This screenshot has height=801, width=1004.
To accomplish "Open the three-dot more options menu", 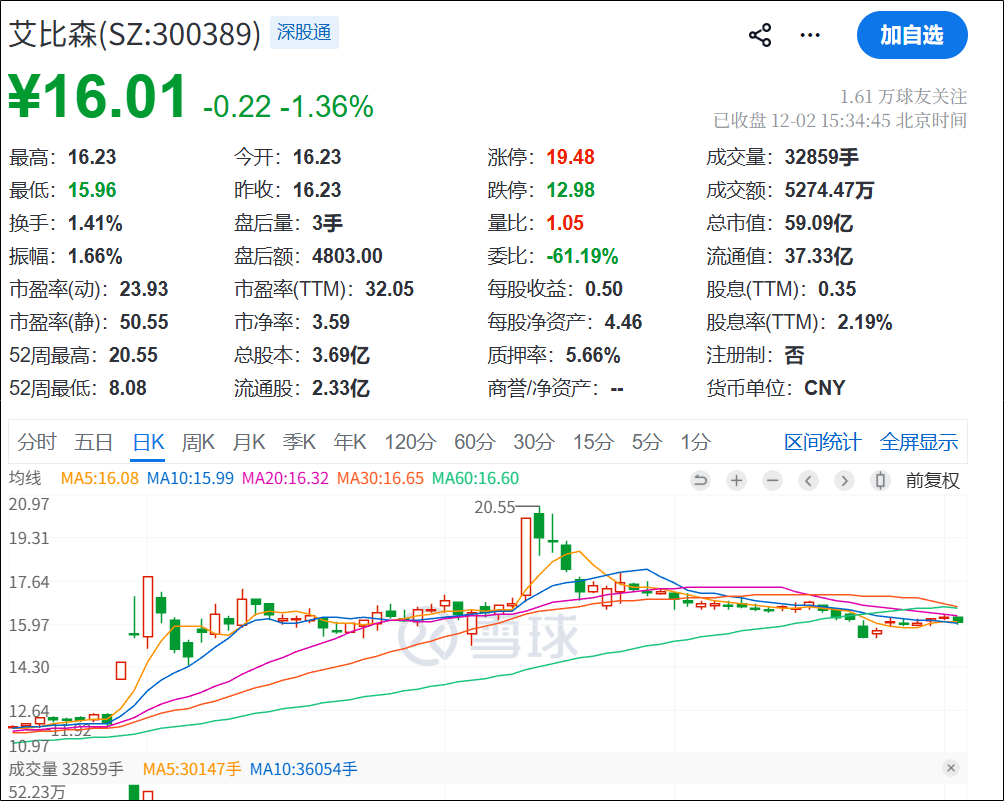I will click(810, 35).
